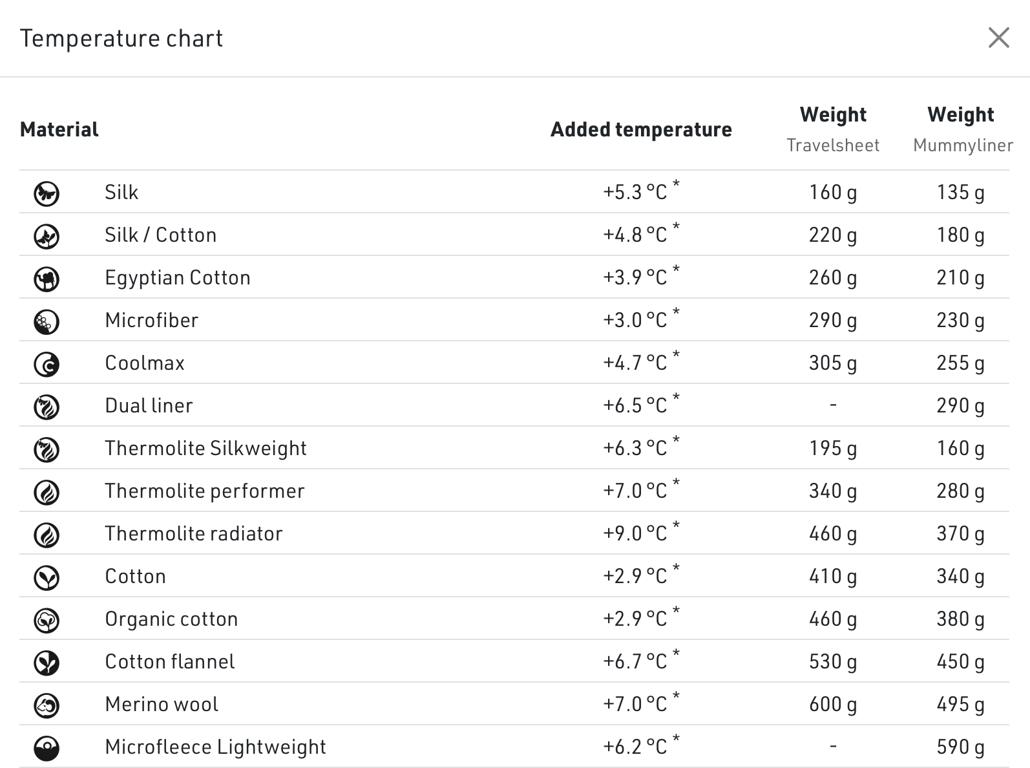Click the Weight Mummyliner column header
This screenshot has height=768, width=1030.
[963, 129]
